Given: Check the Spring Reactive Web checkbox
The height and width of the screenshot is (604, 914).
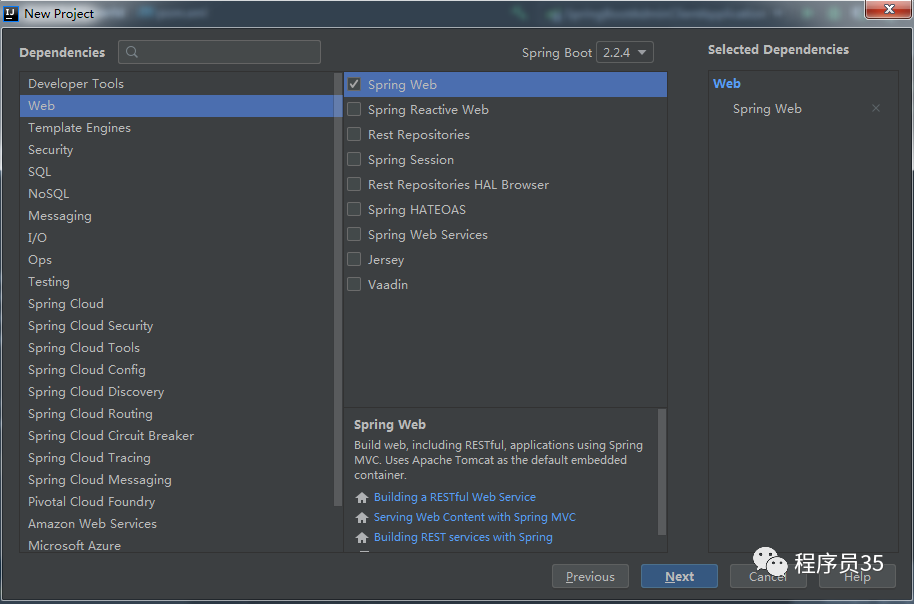Looking at the screenshot, I should tap(354, 110).
